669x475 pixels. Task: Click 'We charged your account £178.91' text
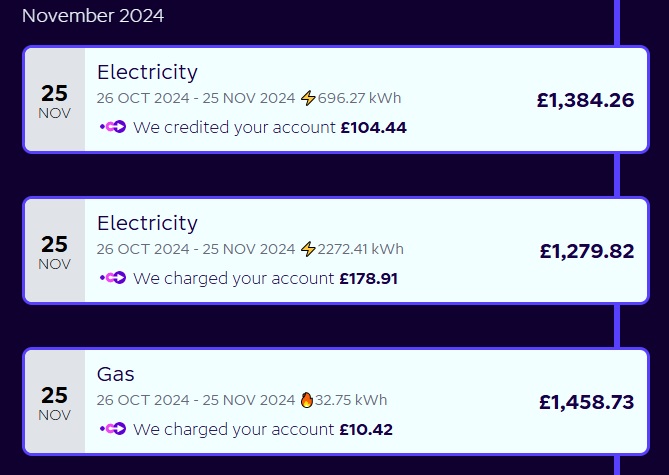tap(265, 279)
